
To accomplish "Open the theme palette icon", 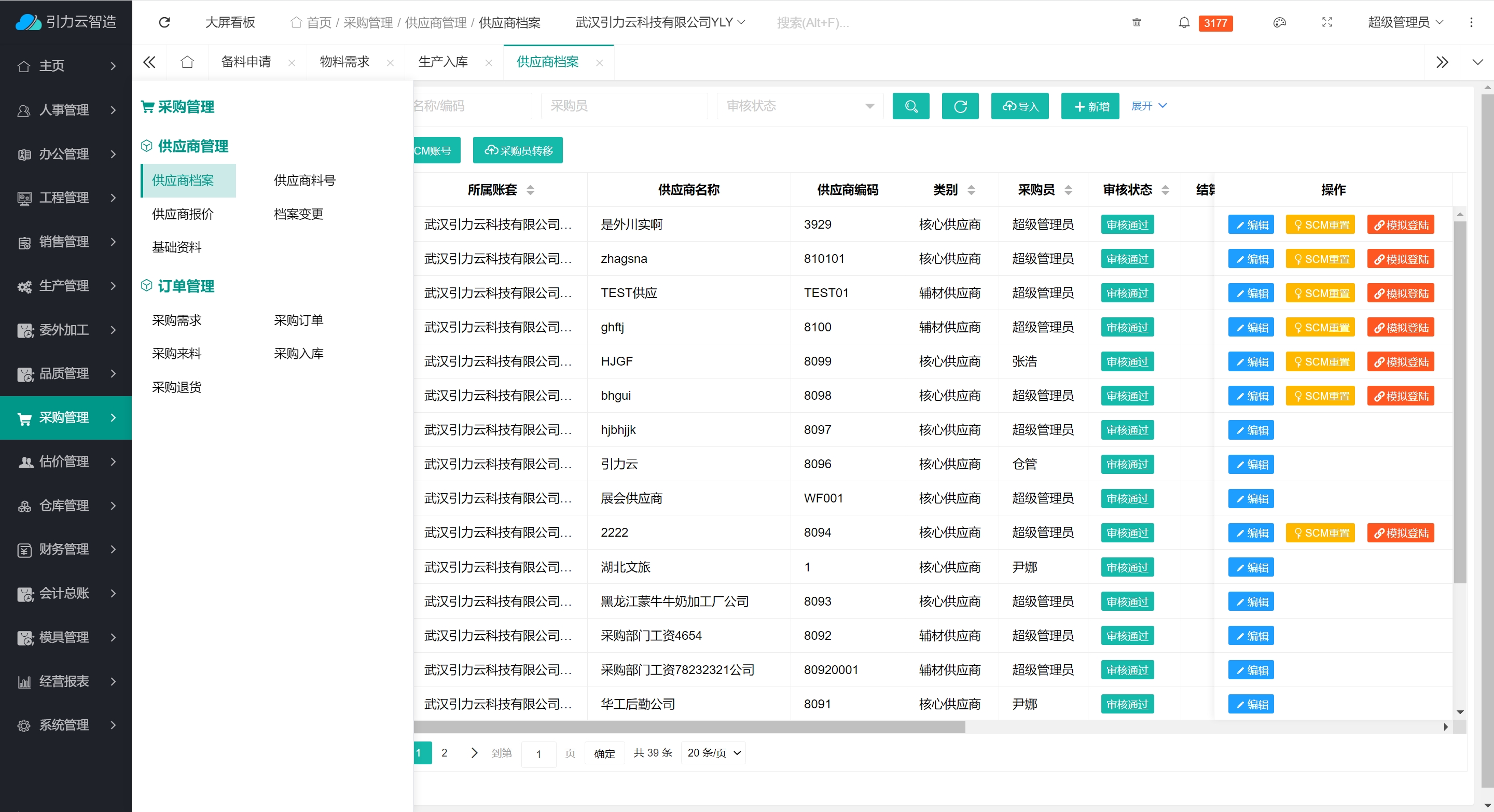I will [1279, 22].
